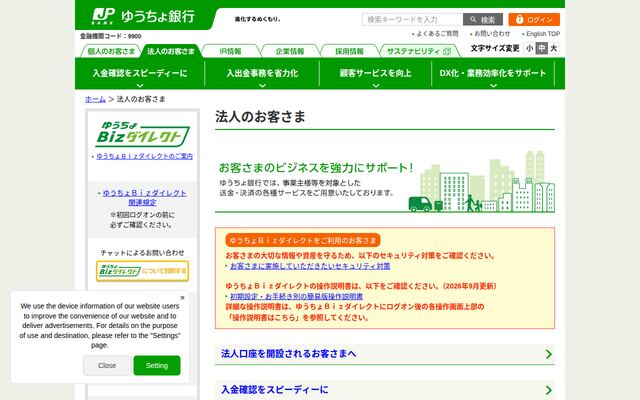Open the お問い合わせ contact link
Viewport: 640px width, 400px height.
491,34
